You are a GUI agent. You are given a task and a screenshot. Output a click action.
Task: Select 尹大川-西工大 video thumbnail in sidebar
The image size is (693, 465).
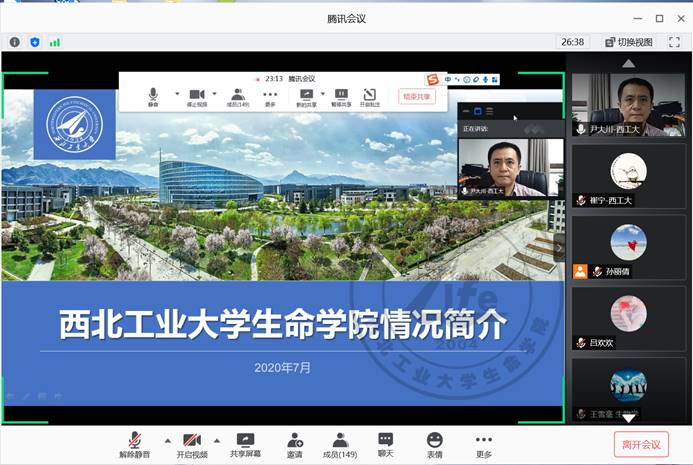pos(628,105)
